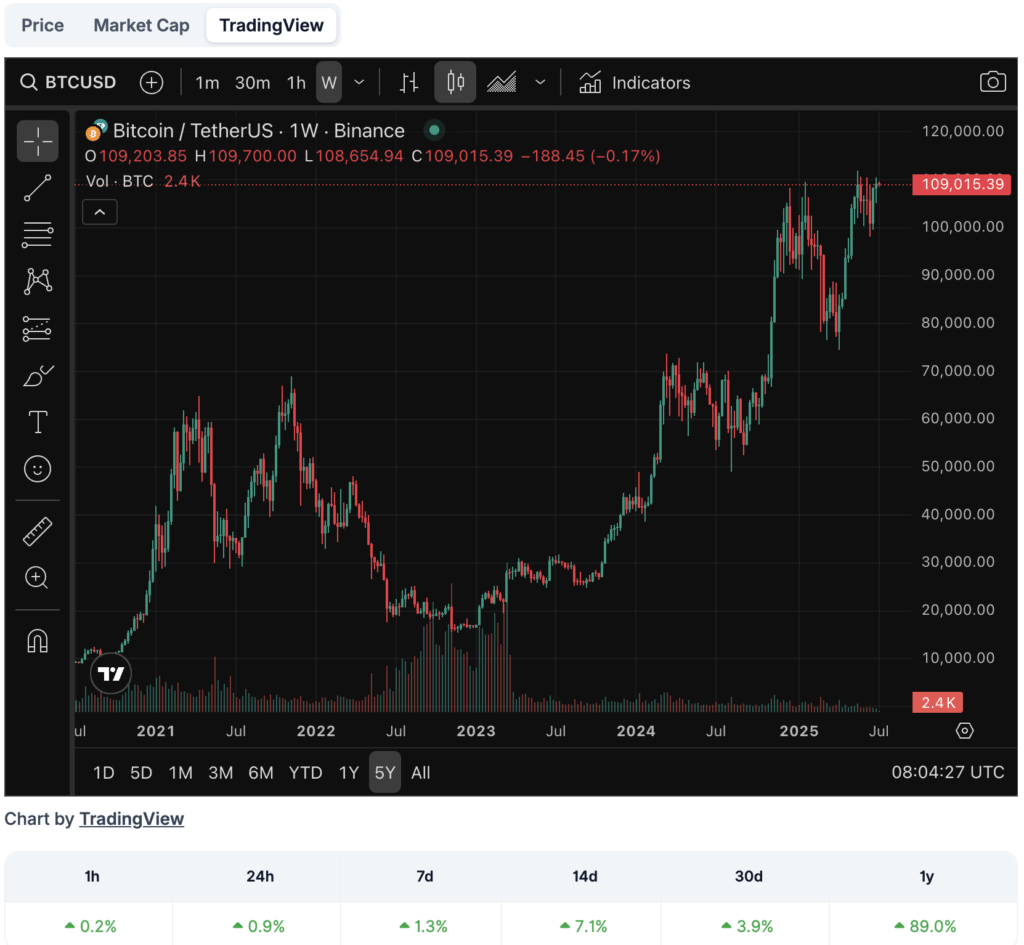Screen dimensions: 1024x945
Task: Collapse the indicator legend chevron
Action: tap(100, 212)
